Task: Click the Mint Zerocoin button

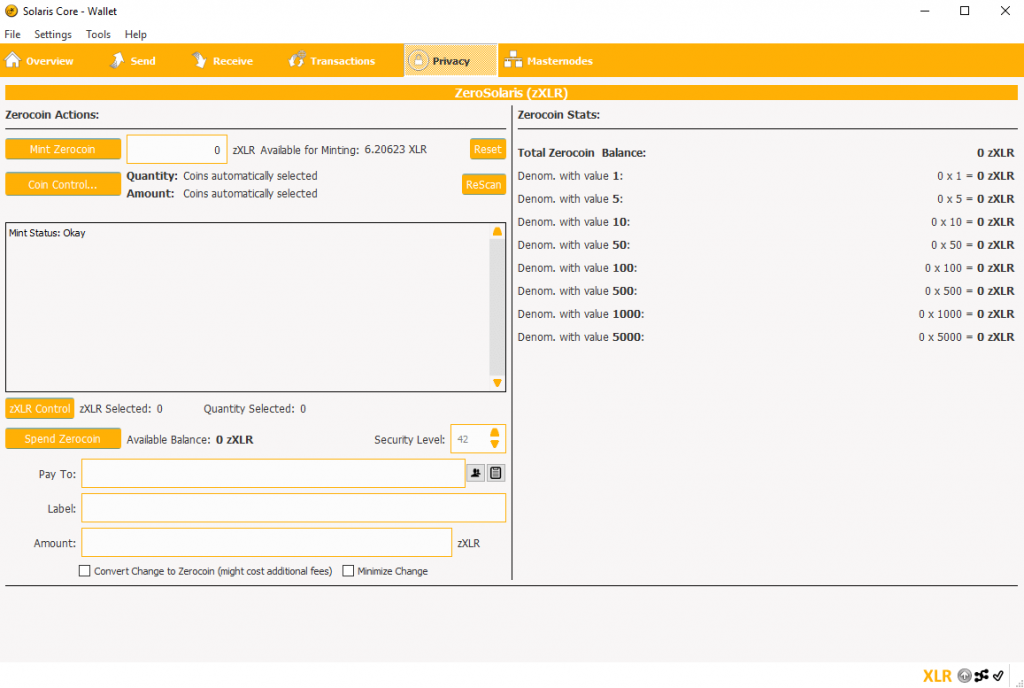Action: click(x=63, y=148)
